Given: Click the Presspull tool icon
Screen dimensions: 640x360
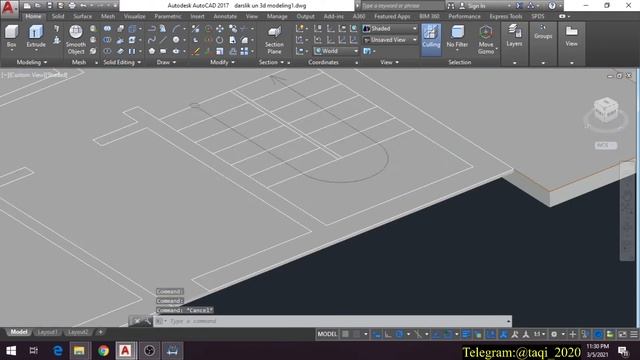Looking at the screenshot, I should [x=56, y=40].
